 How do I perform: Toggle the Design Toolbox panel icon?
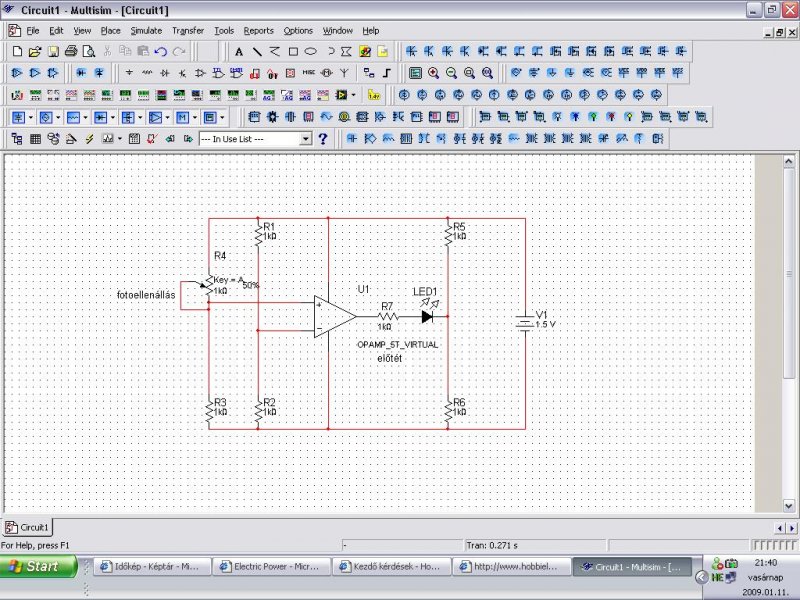tap(17, 139)
